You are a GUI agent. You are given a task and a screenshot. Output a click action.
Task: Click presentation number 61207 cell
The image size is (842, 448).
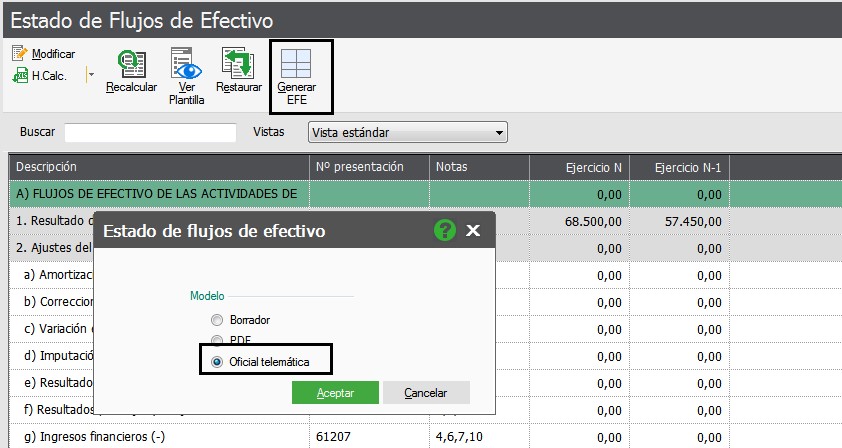click(x=369, y=437)
